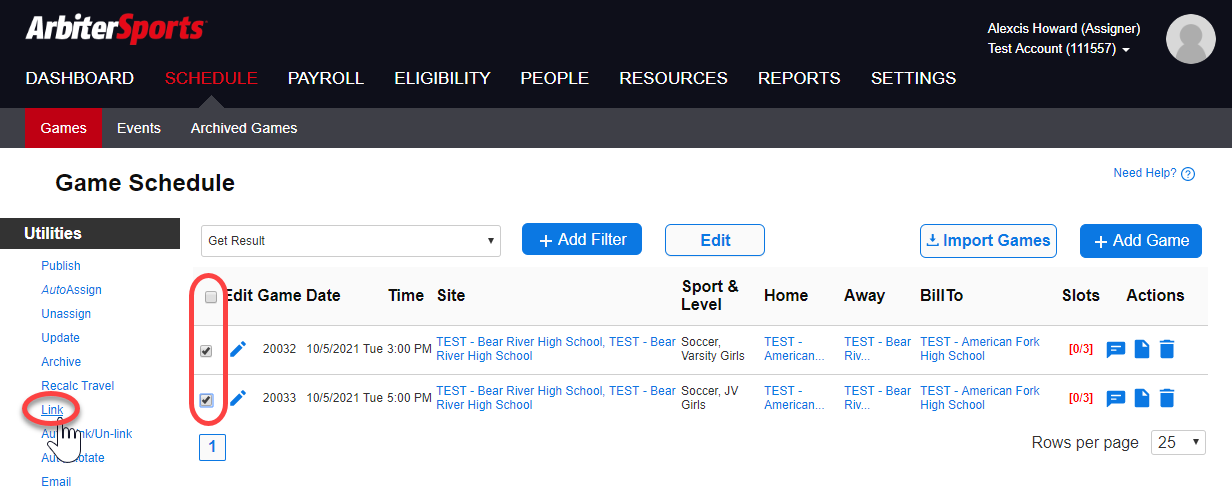
Task: Switch to the Archived Games tab
Action: point(244,128)
